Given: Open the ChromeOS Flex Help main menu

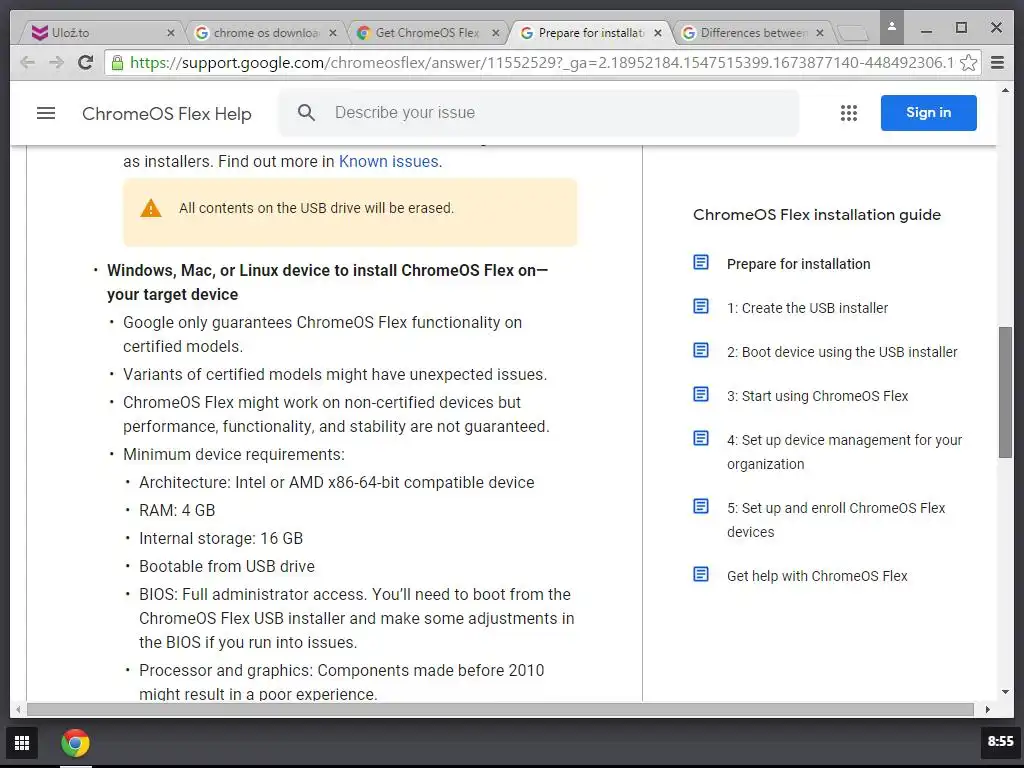Looking at the screenshot, I should (x=46, y=113).
